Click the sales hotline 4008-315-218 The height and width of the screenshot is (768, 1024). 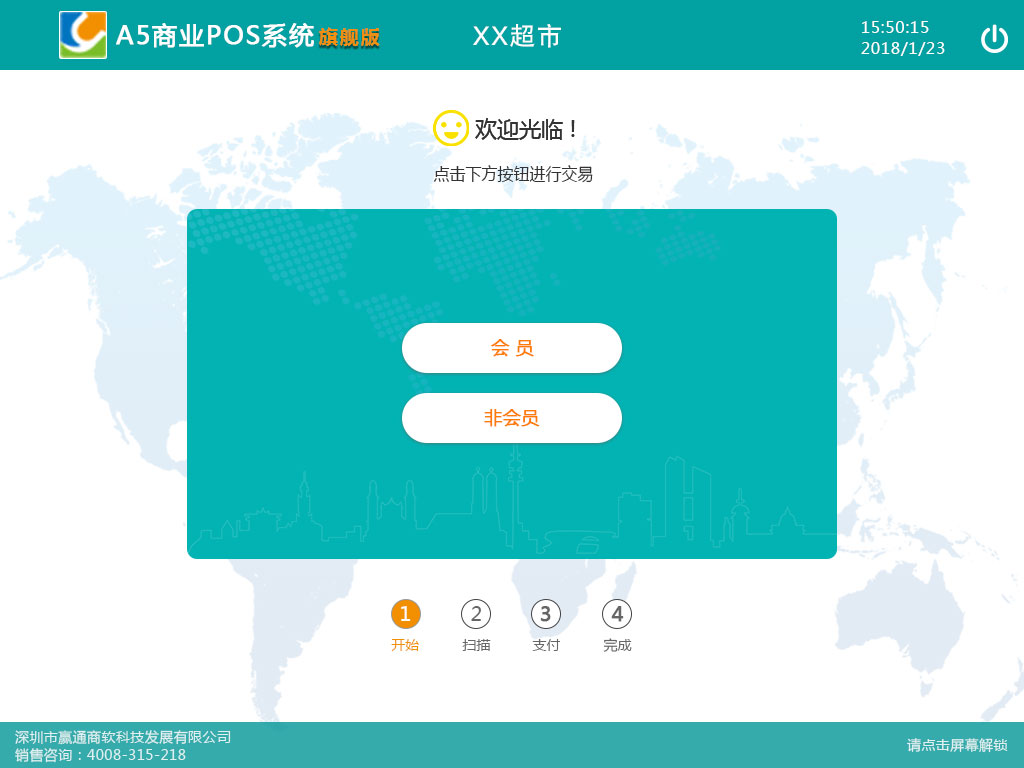point(136,755)
